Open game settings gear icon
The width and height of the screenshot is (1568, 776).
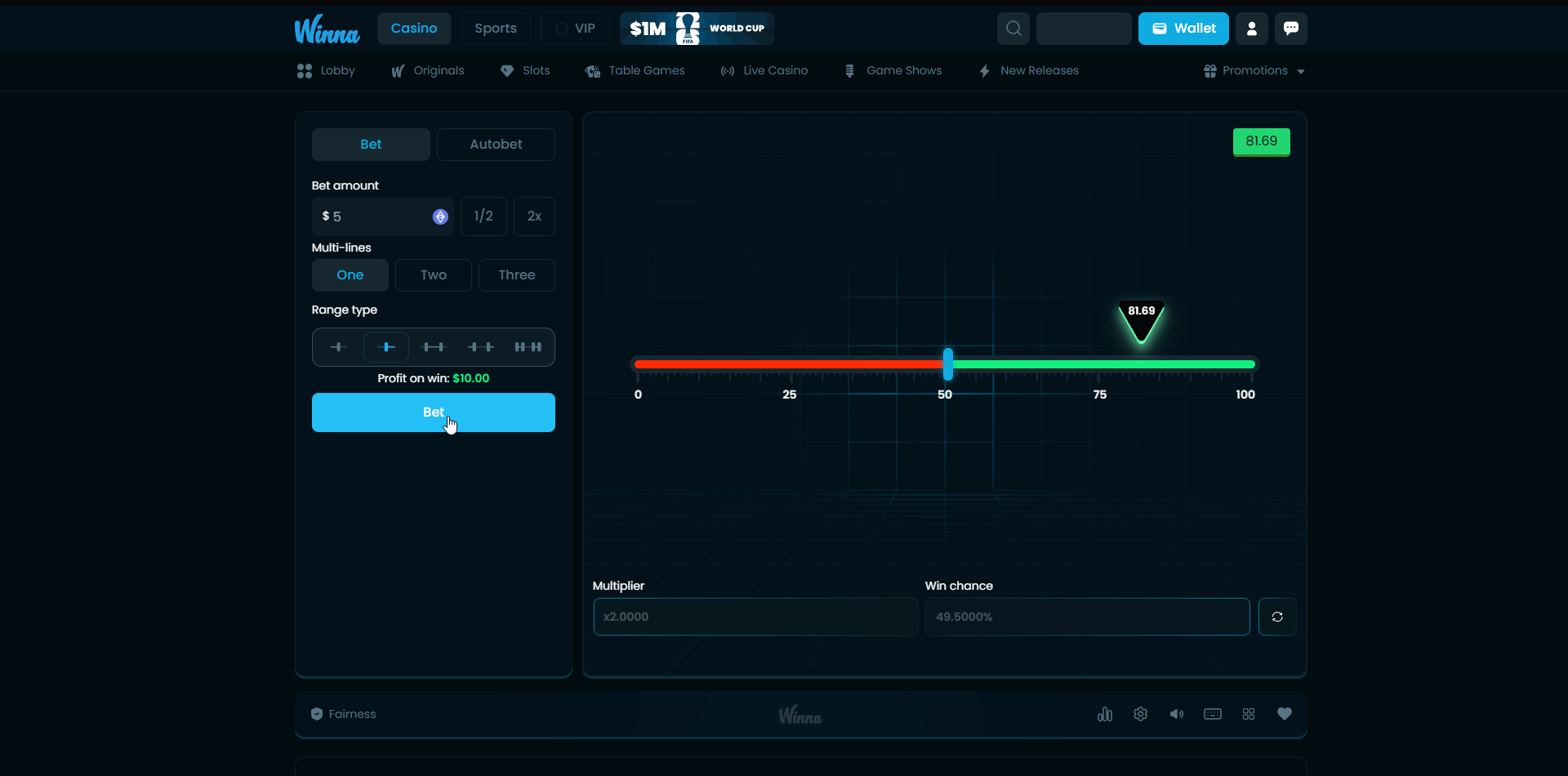point(1141,714)
